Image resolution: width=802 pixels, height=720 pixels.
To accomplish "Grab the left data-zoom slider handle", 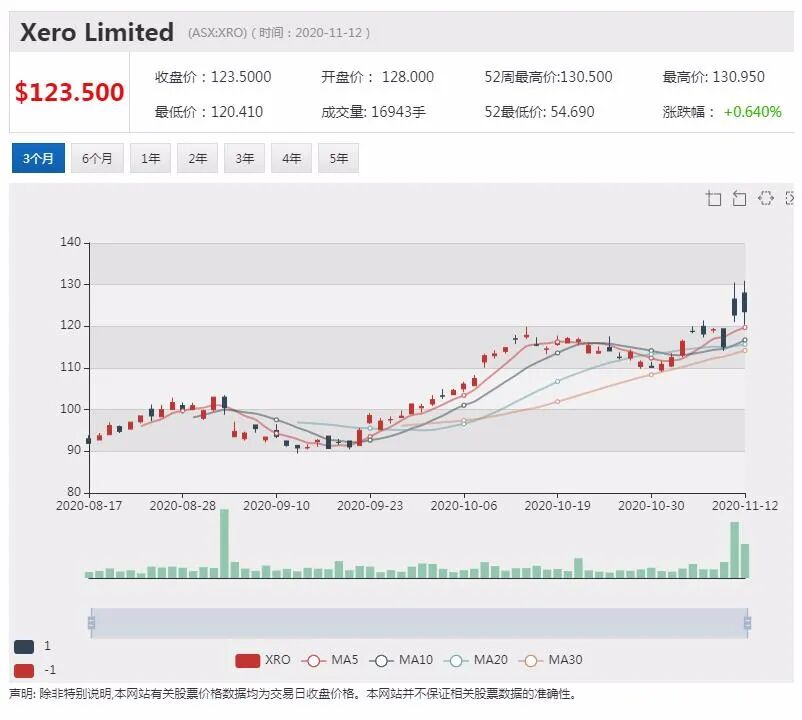I will coord(92,623).
